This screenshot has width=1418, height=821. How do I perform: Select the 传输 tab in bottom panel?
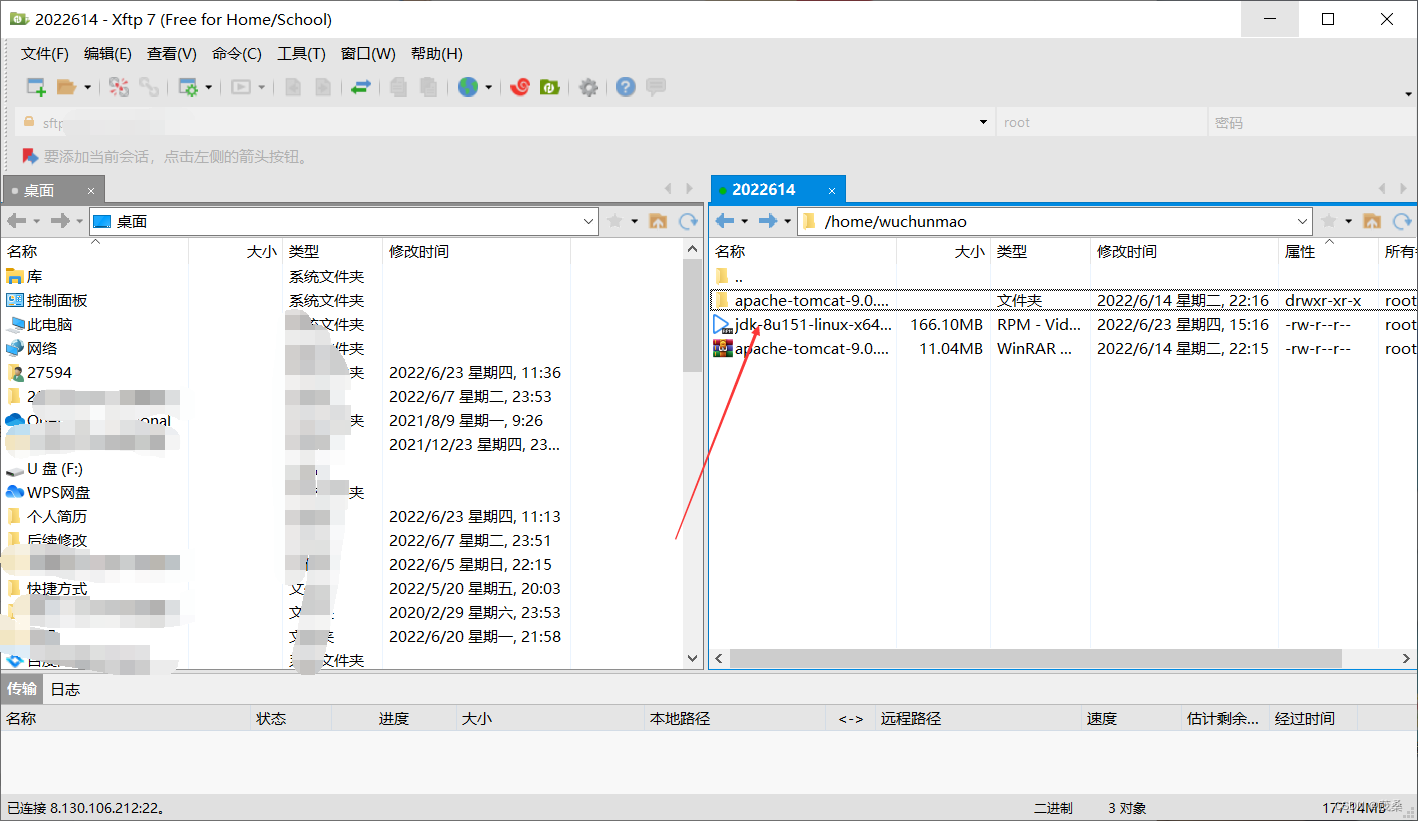(x=22, y=689)
